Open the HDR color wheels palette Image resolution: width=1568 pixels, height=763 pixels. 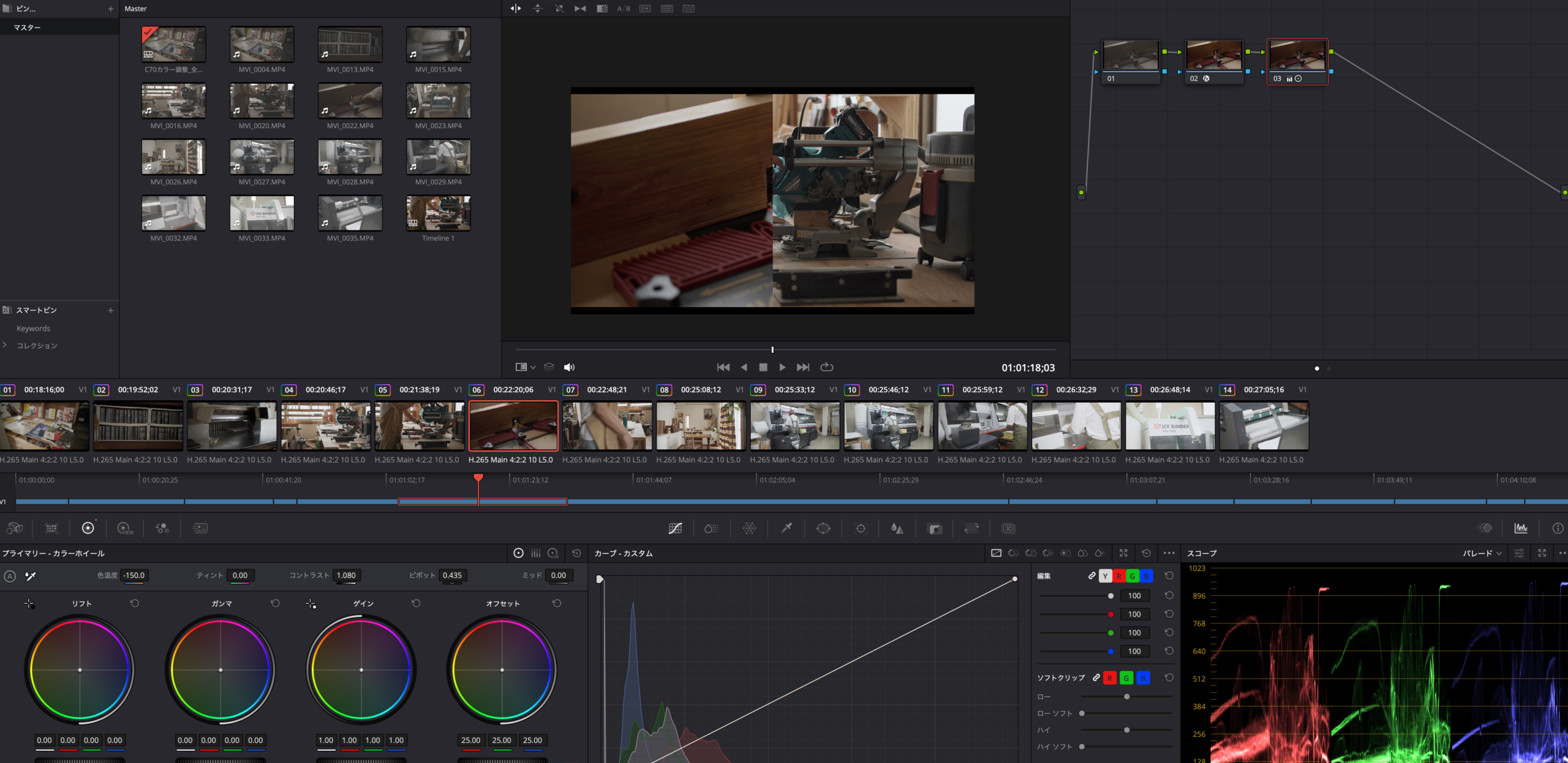point(125,528)
